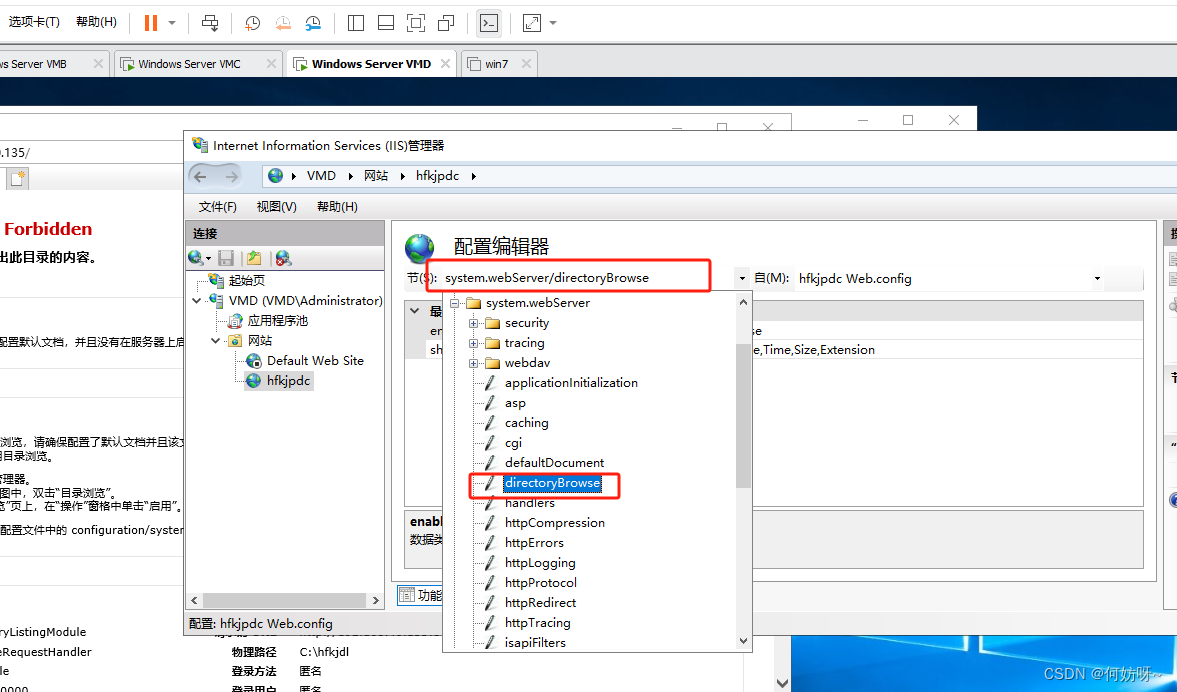Viewport: 1177px width, 692px height.
Task: Click the section path input field
Action: [585, 278]
